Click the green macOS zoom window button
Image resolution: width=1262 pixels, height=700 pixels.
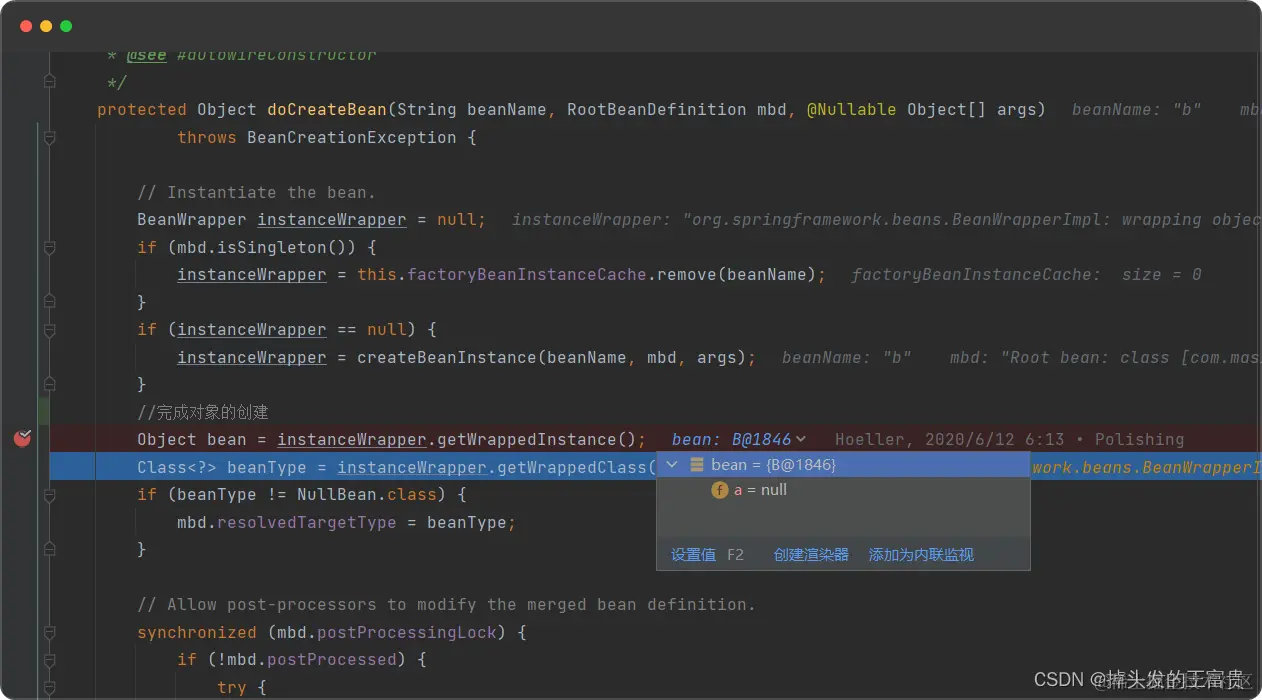(x=66, y=26)
